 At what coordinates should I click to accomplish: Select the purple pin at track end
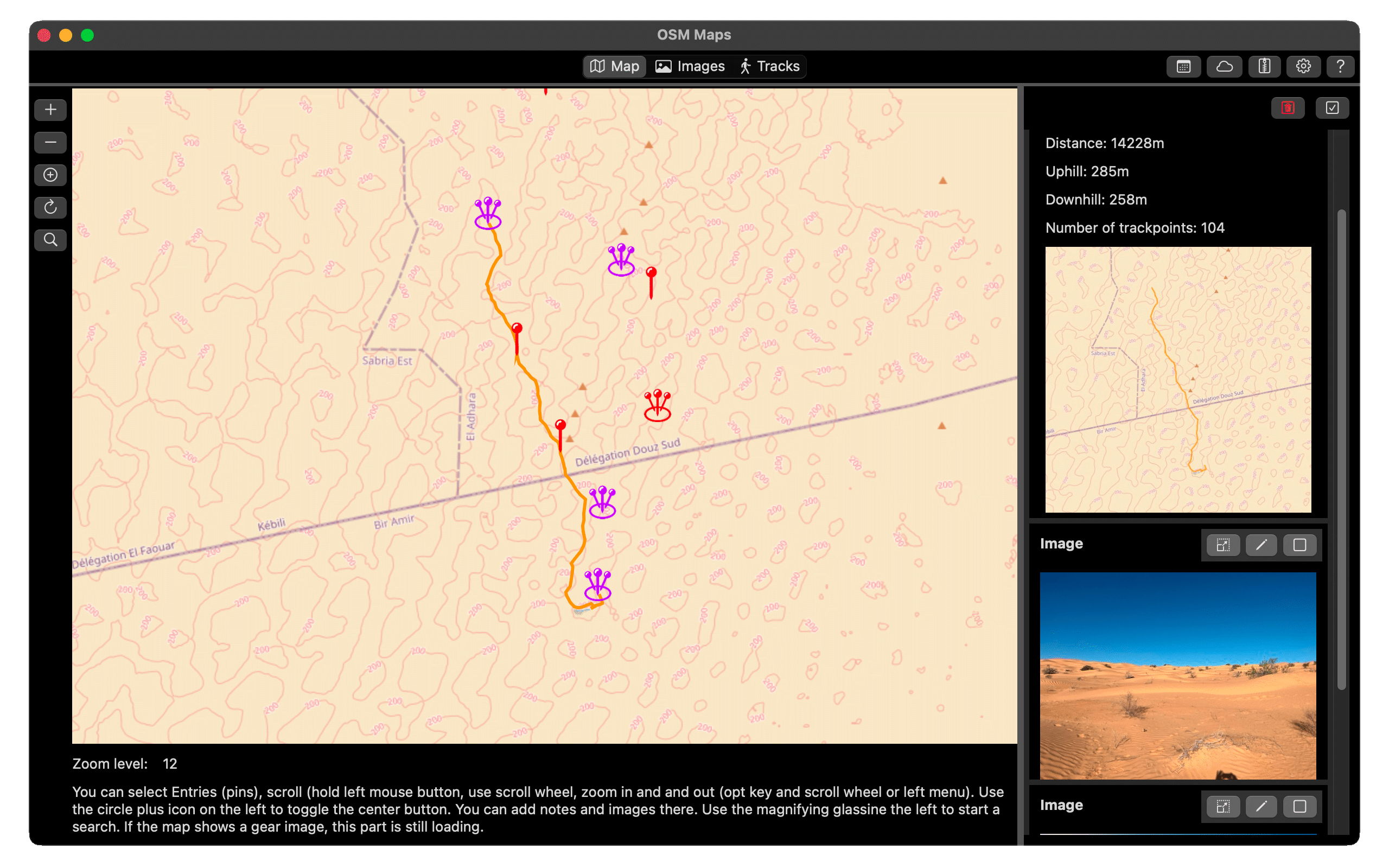[597, 584]
